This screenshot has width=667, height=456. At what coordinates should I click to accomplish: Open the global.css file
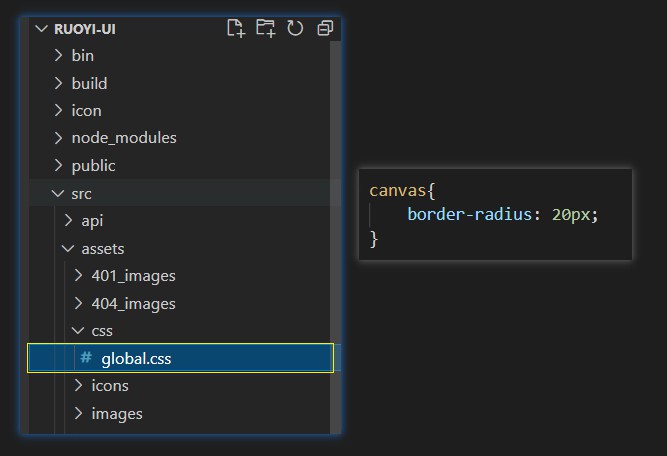click(136, 358)
